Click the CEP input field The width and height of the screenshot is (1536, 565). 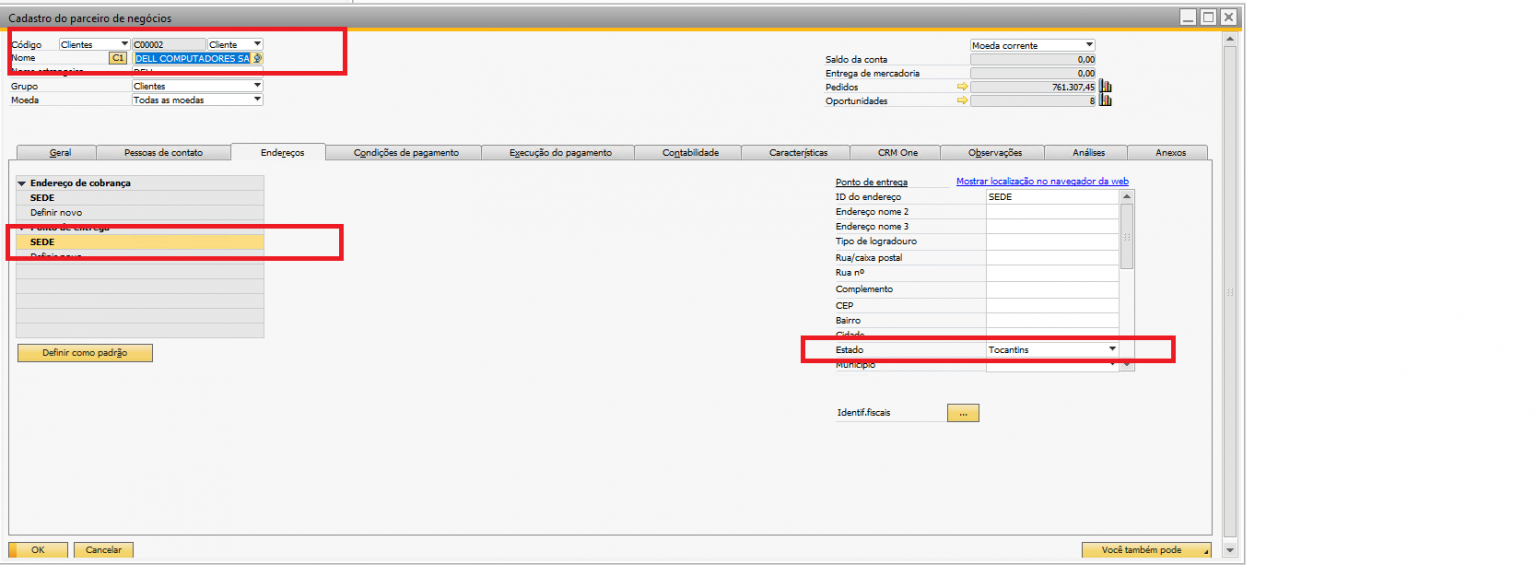tap(1051, 305)
